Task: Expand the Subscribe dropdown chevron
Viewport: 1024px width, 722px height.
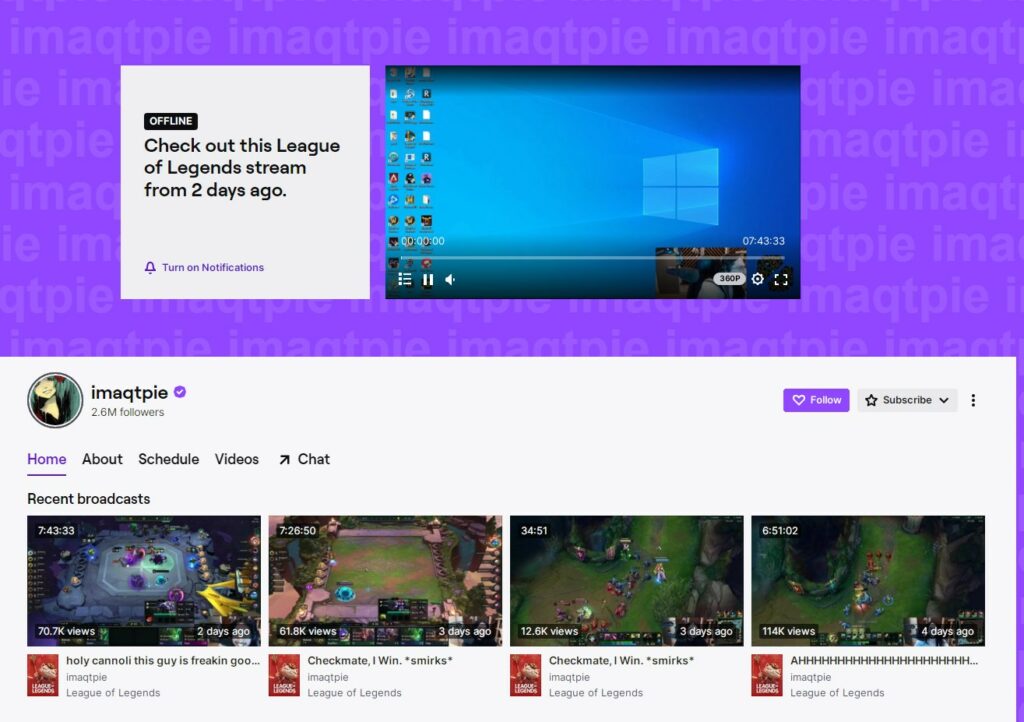Action: [944, 400]
